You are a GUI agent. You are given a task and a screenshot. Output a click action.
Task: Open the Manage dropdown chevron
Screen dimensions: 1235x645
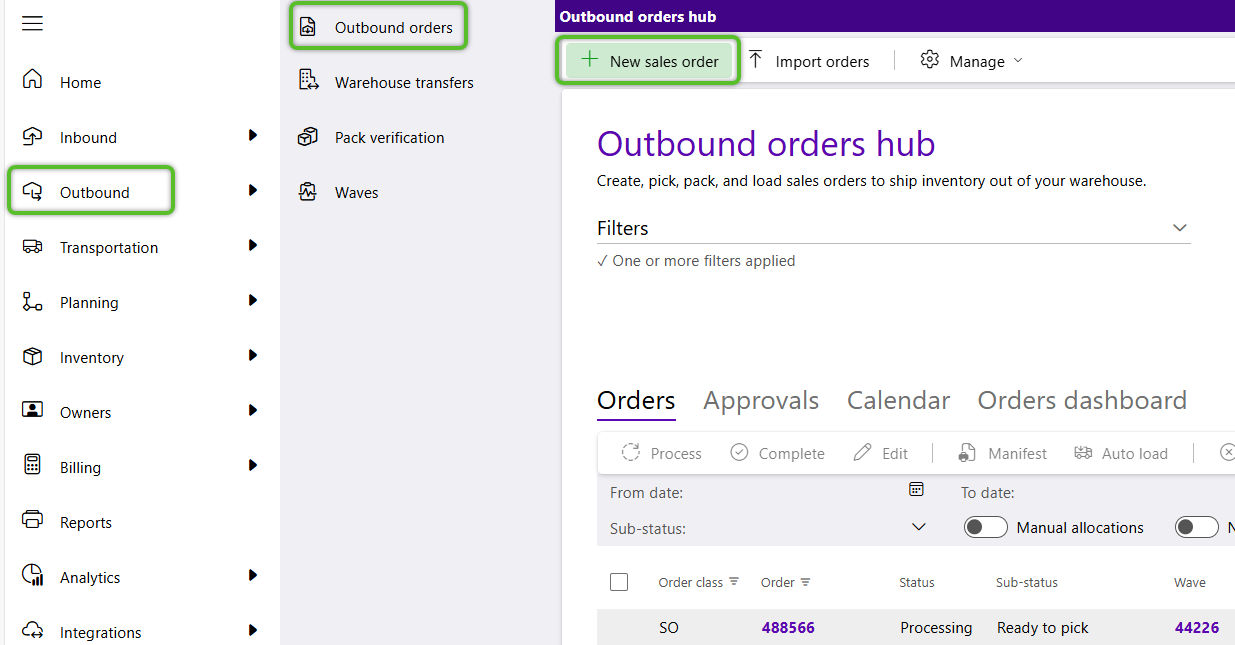[x=1018, y=60]
